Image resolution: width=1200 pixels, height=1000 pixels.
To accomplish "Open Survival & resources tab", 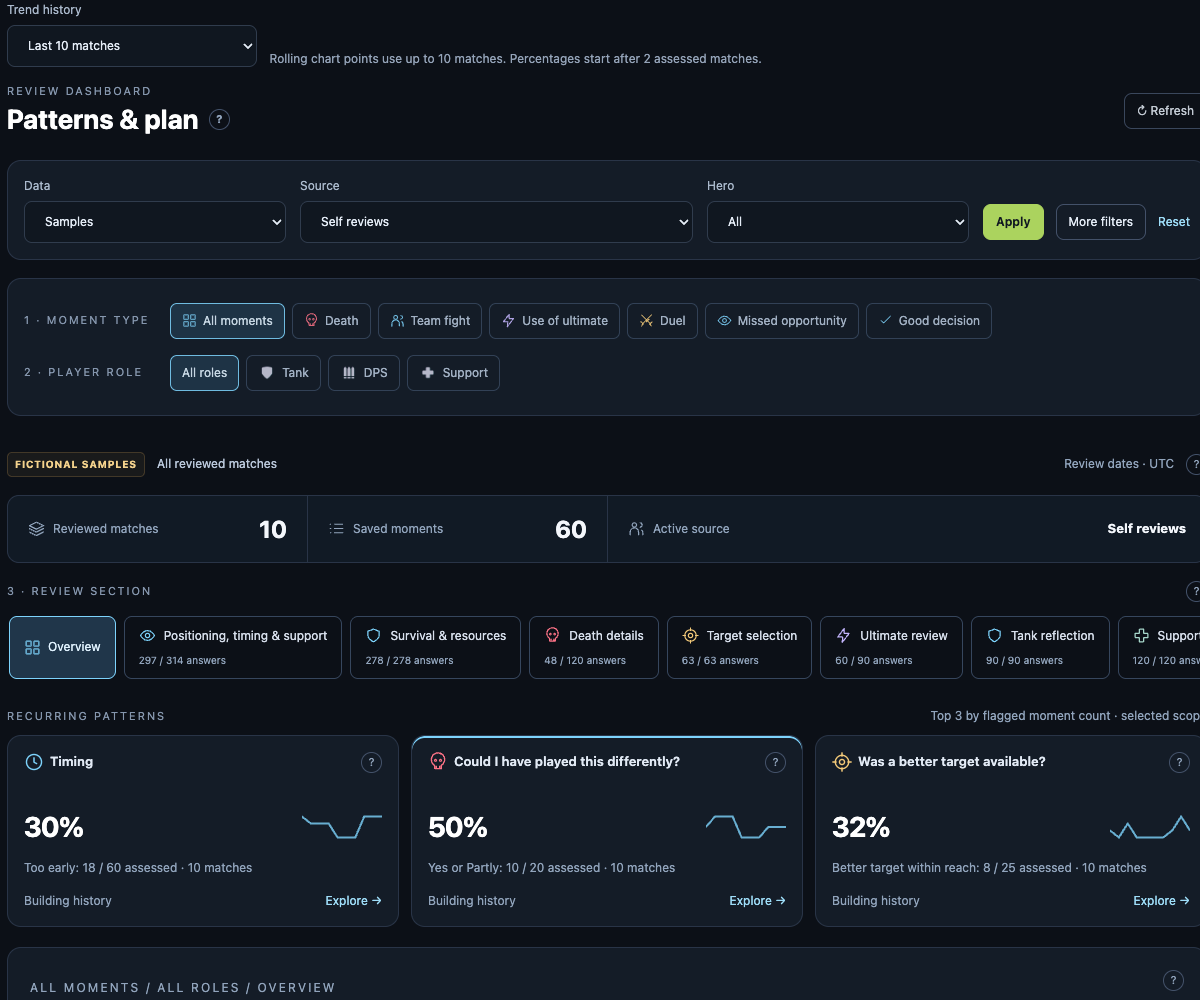I will (435, 647).
